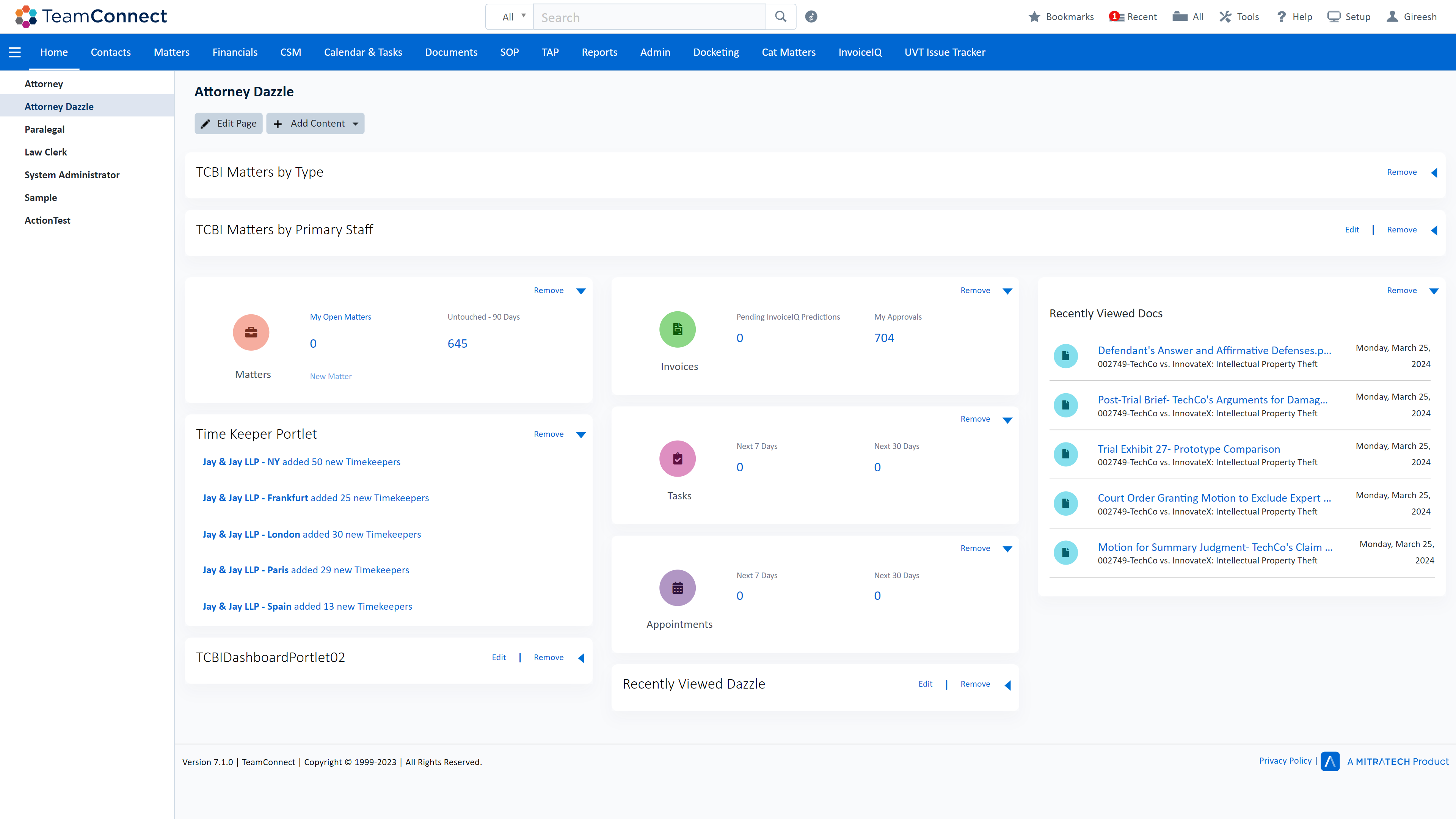1456x819 pixels.
Task: Click the Appointments calendar icon
Action: click(x=678, y=588)
